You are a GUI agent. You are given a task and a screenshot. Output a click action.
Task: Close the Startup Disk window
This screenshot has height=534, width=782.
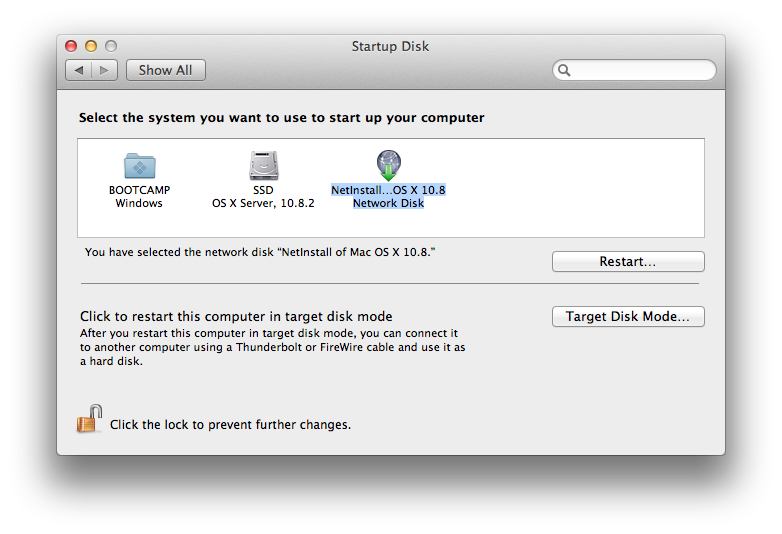(71, 46)
